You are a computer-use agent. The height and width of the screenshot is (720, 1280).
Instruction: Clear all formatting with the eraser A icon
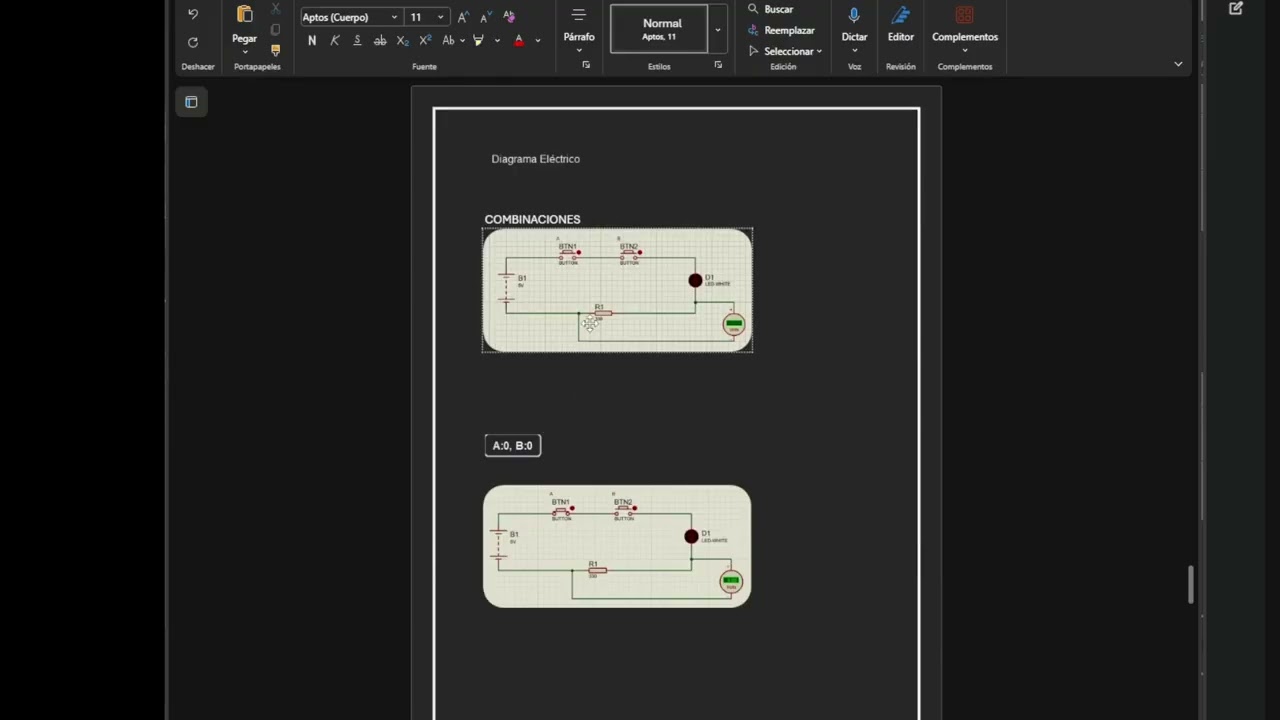click(x=509, y=17)
